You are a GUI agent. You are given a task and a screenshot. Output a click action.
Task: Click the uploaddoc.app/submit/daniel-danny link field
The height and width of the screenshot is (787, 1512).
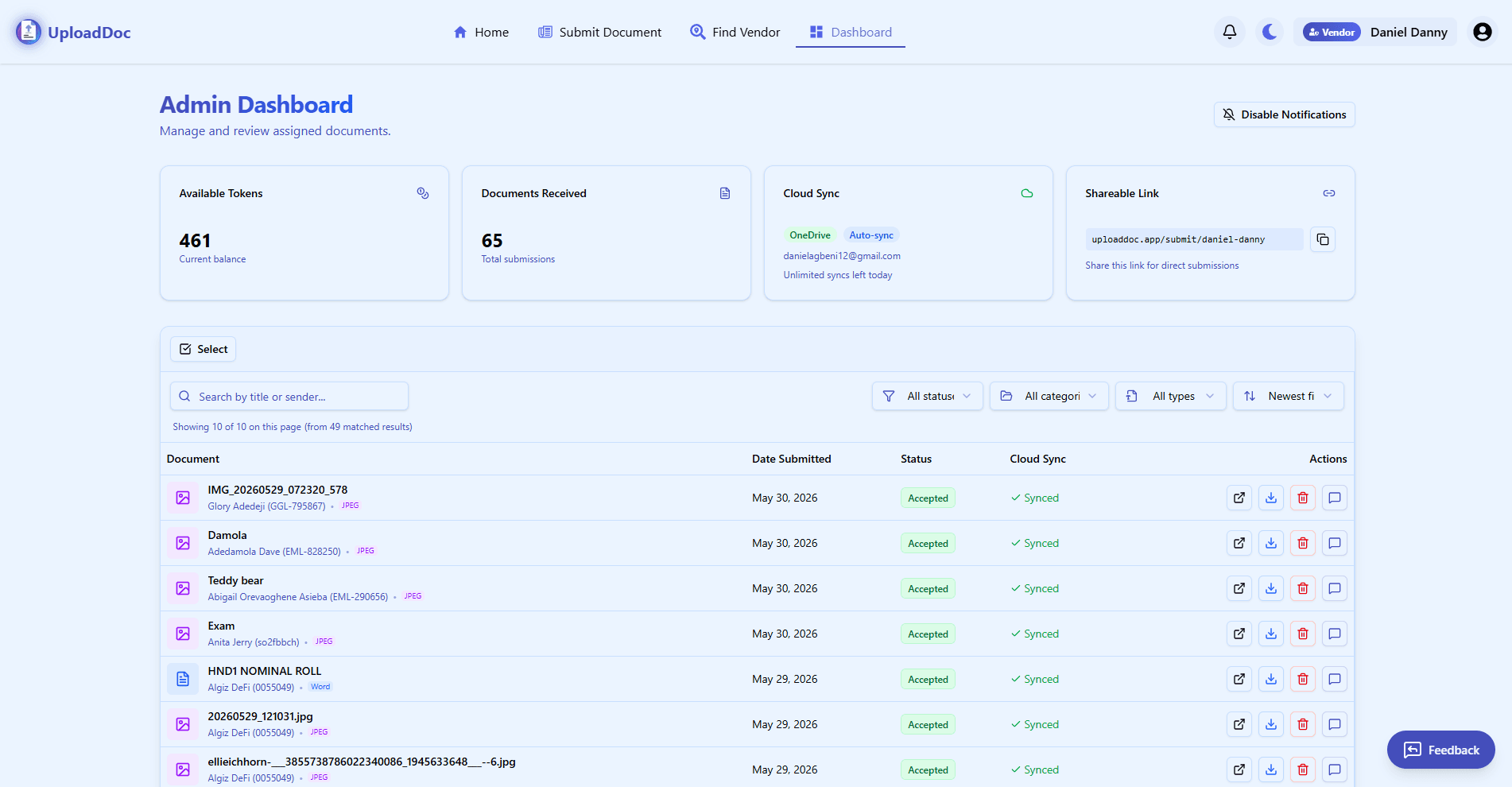1195,239
